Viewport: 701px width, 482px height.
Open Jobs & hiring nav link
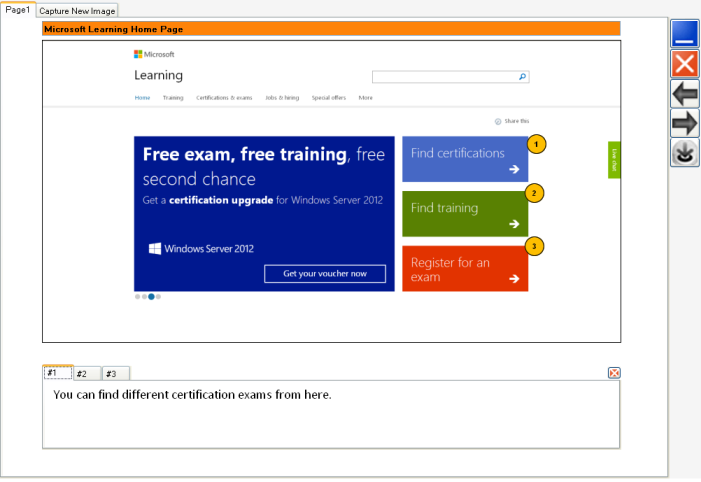pos(282,97)
